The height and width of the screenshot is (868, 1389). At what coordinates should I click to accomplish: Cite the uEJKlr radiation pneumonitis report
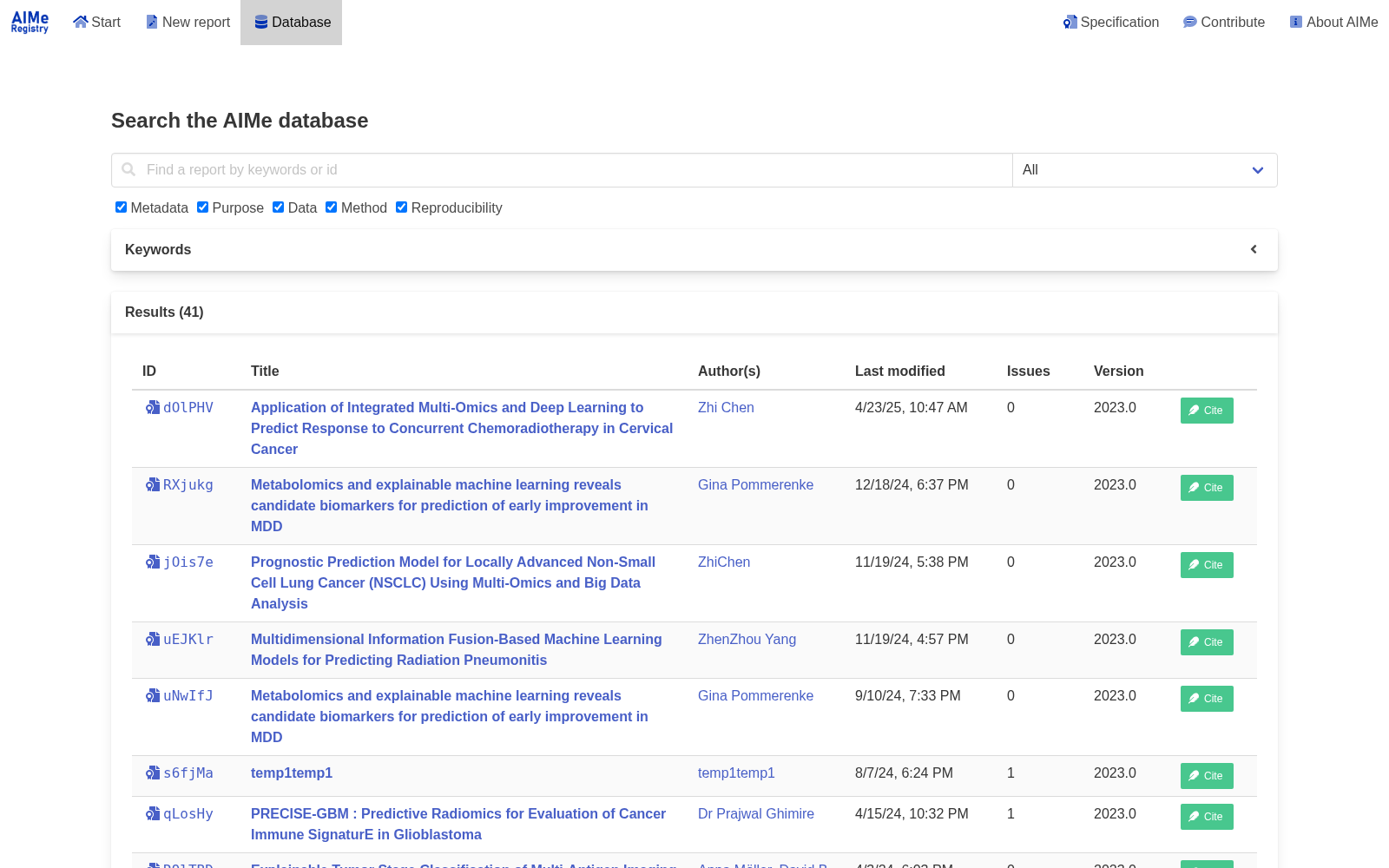tap(1207, 642)
